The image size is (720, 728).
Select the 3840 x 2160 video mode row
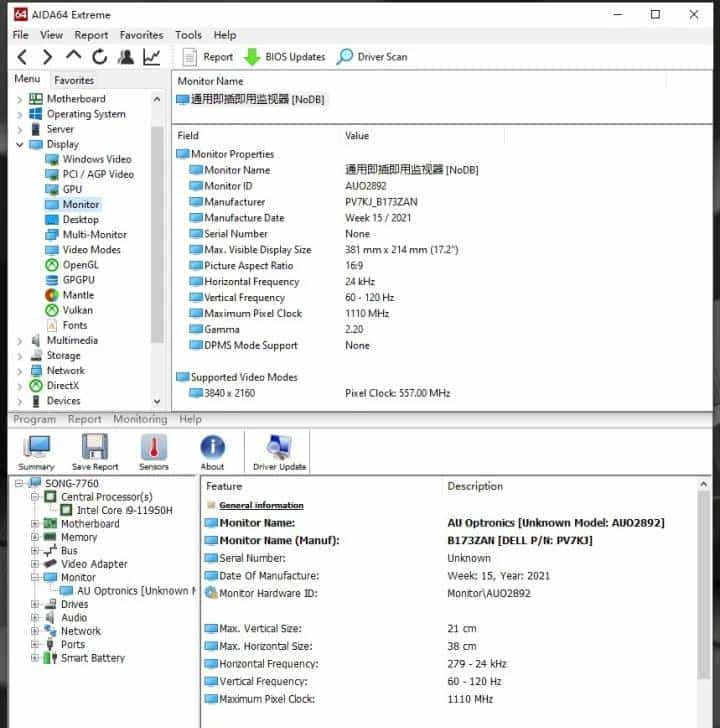pyautogui.click(x=320, y=393)
